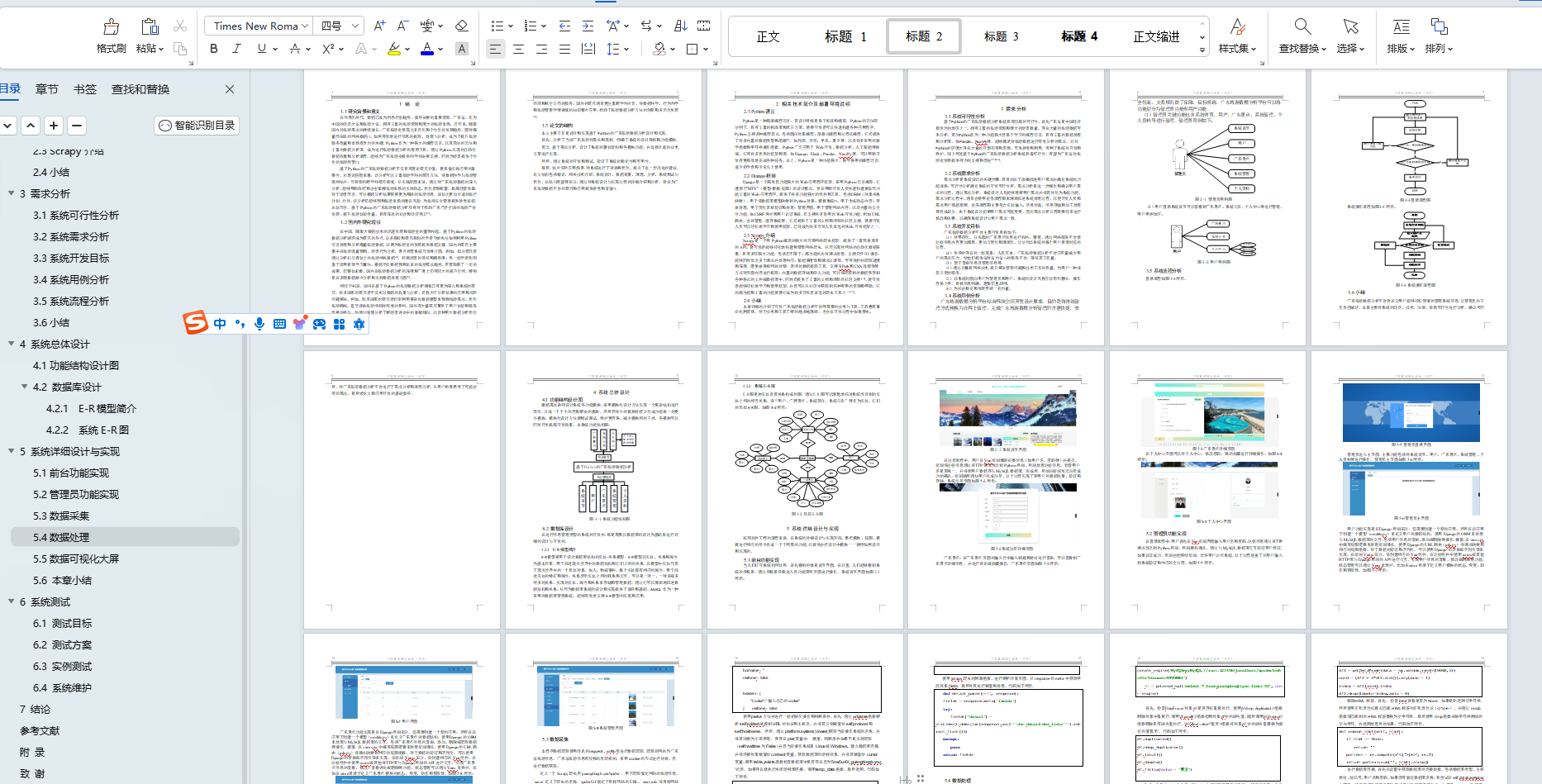
Task: Expand the styles gallery more arrow
Action: click(1202, 50)
